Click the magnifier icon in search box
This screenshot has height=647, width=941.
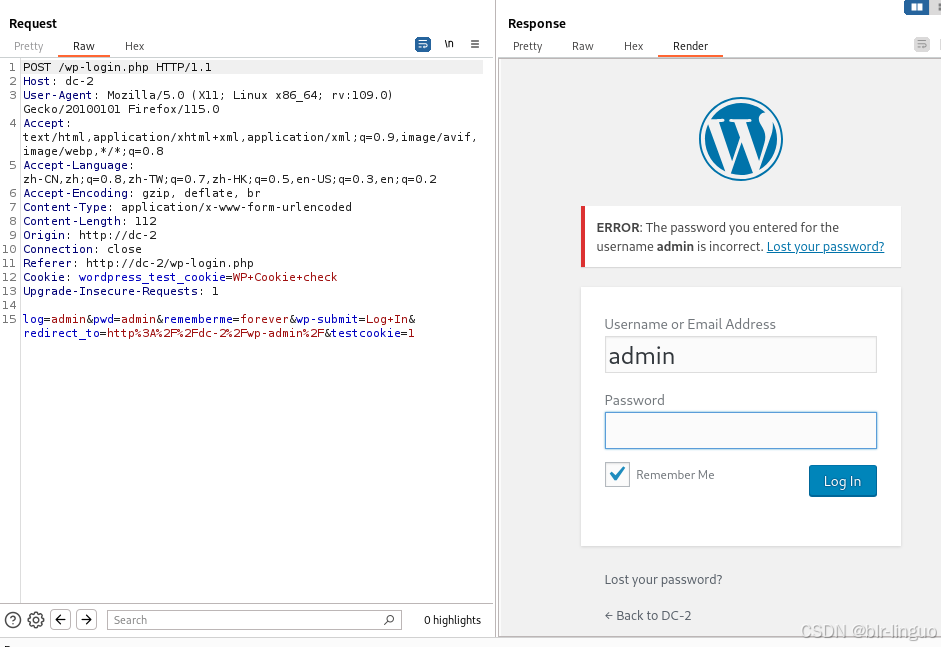(389, 619)
